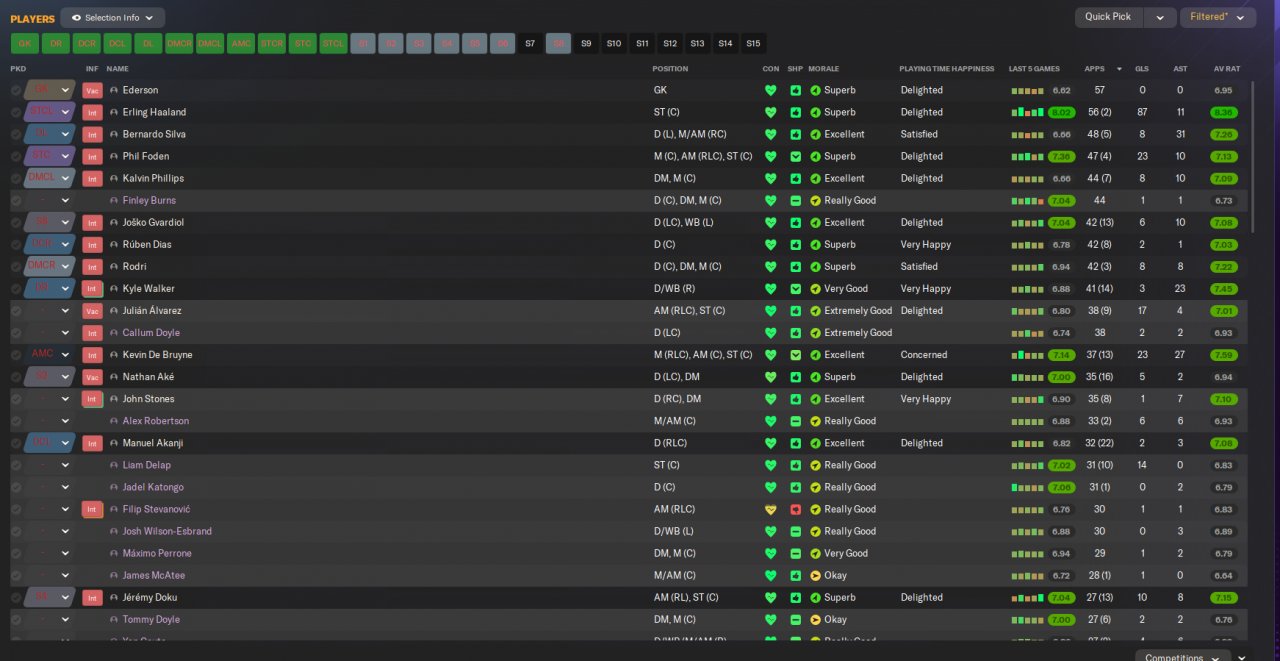Toggle selection tick for Finley Burns

(16, 200)
